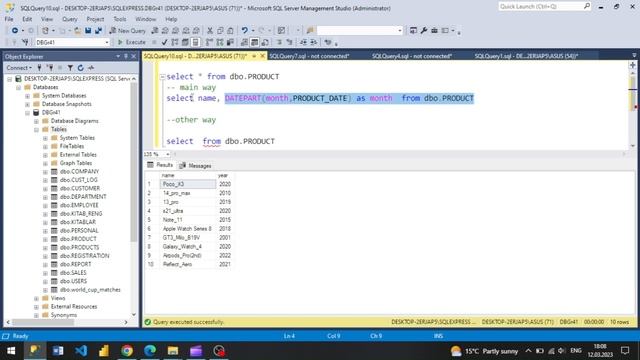Toggle Results to Text icon
This screenshot has width=640, height=360.
click(x=244, y=42)
